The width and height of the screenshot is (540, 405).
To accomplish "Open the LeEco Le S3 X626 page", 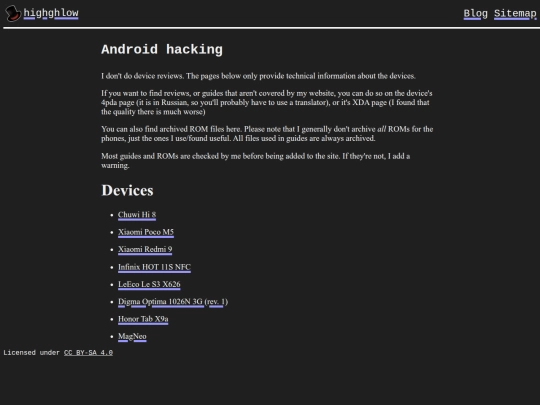I will (149, 284).
